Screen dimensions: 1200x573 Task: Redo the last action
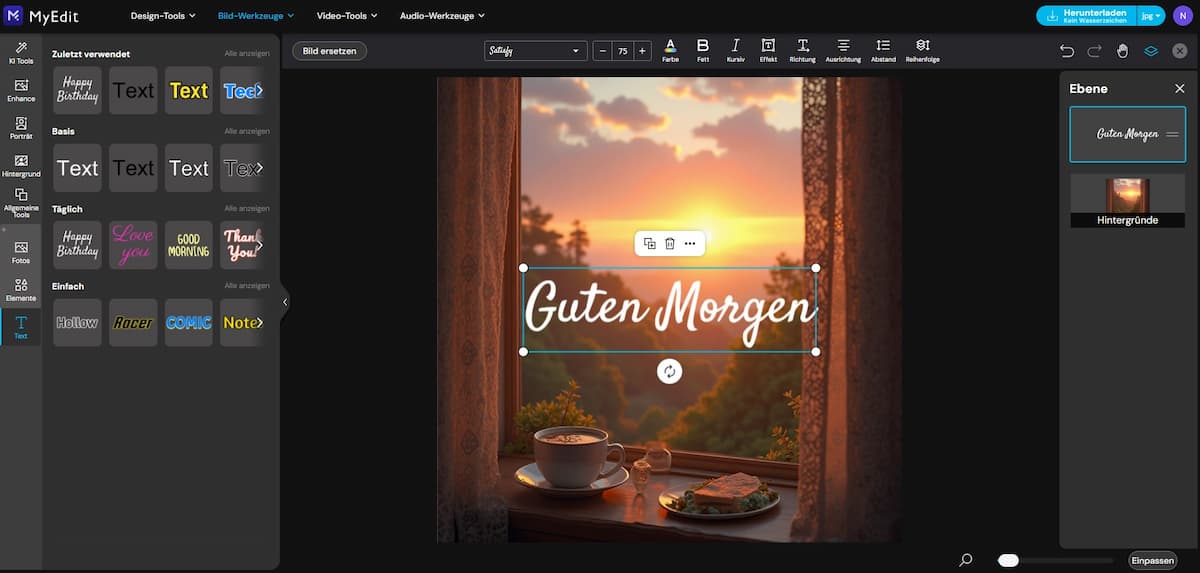pos(1095,50)
